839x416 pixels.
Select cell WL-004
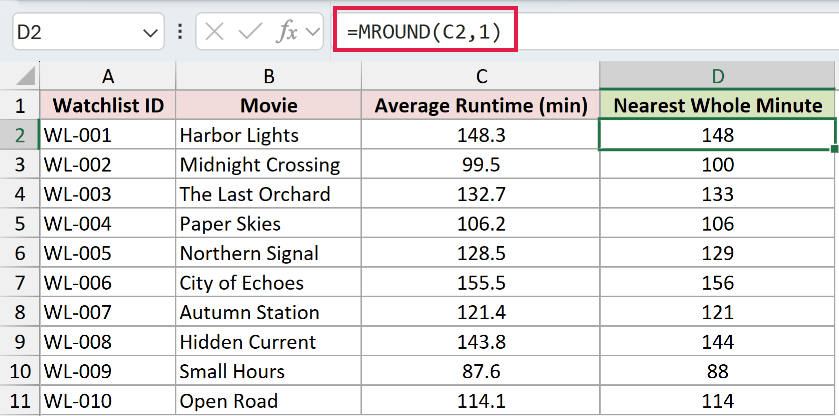pyautogui.click(x=108, y=223)
